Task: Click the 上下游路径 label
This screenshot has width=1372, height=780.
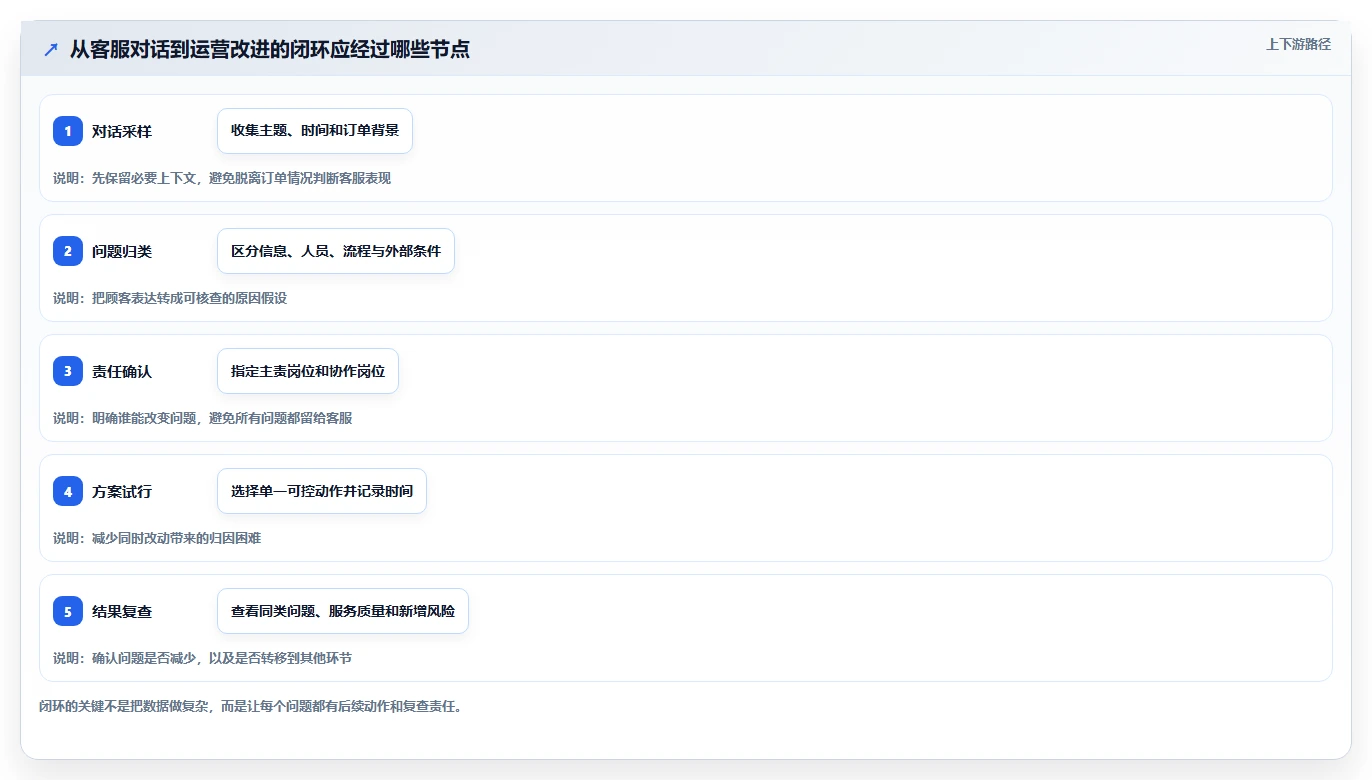Action: tap(1298, 44)
